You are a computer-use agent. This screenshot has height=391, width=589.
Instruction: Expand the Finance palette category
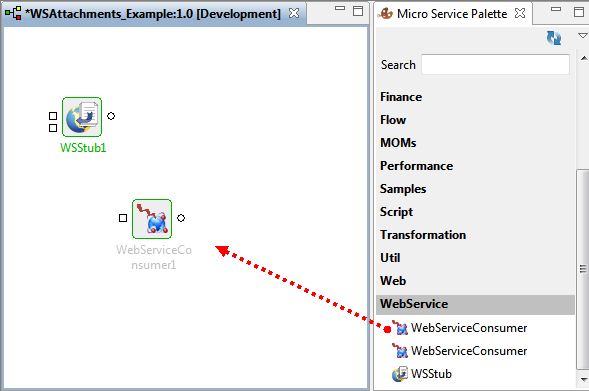(x=401, y=97)
